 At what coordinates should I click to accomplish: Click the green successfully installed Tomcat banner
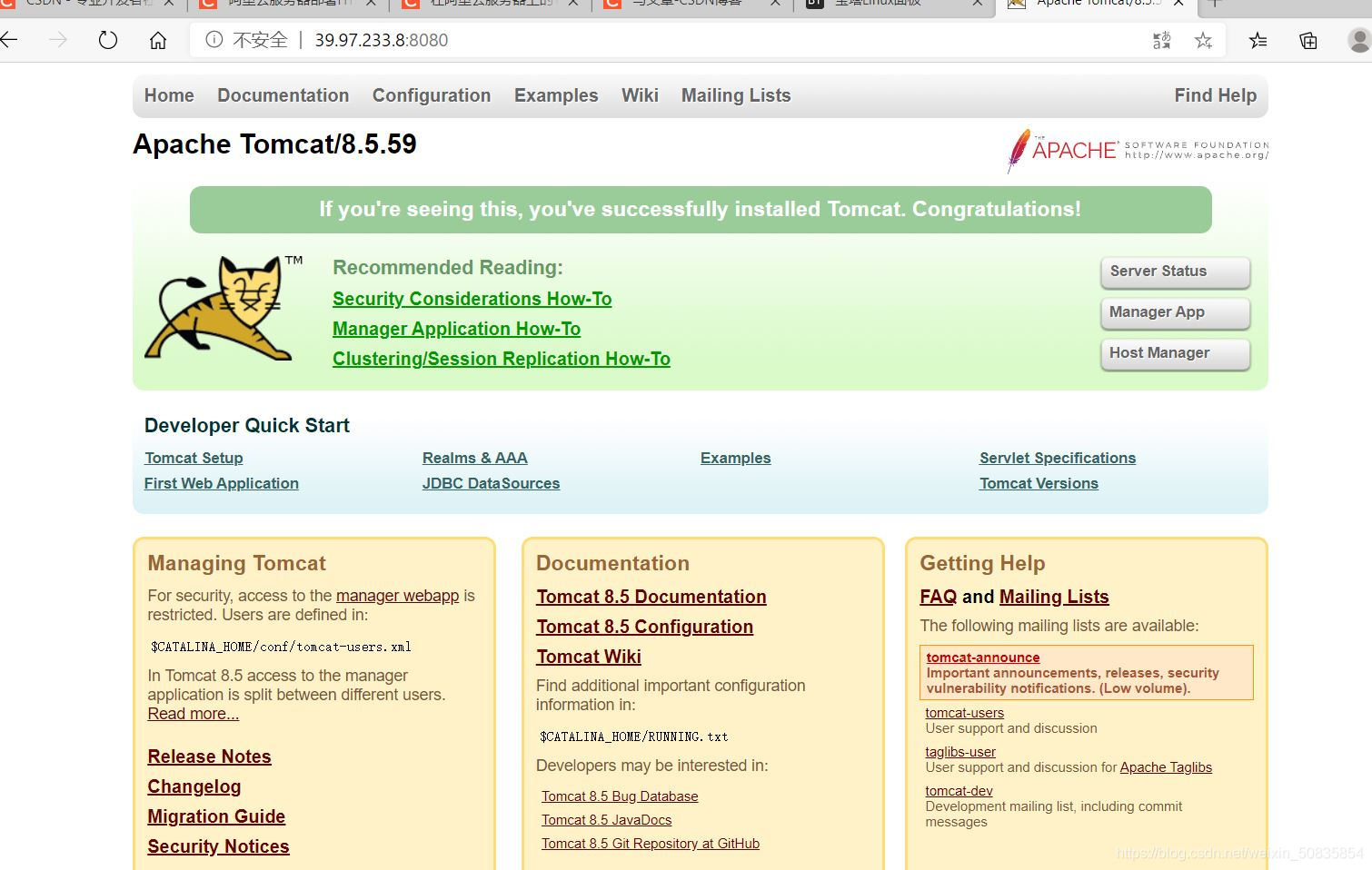coord(701,210)
